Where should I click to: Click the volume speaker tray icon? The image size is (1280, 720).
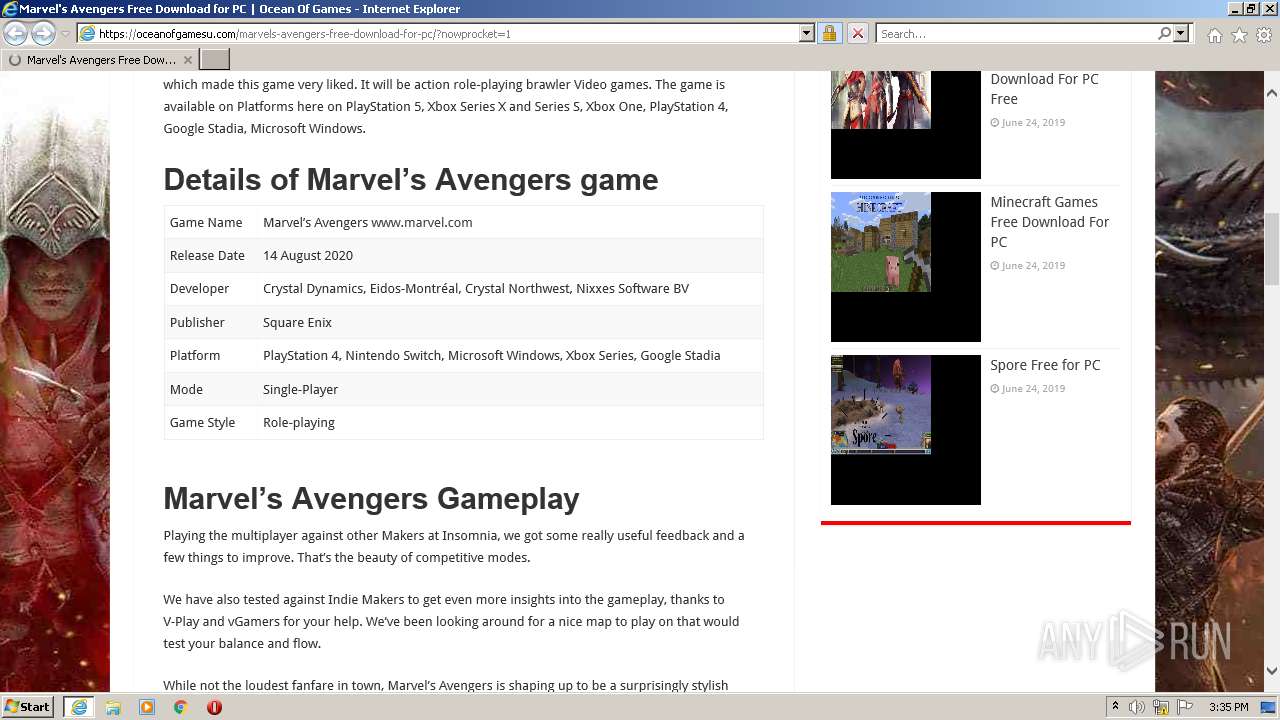click(x=1137, y=707)
